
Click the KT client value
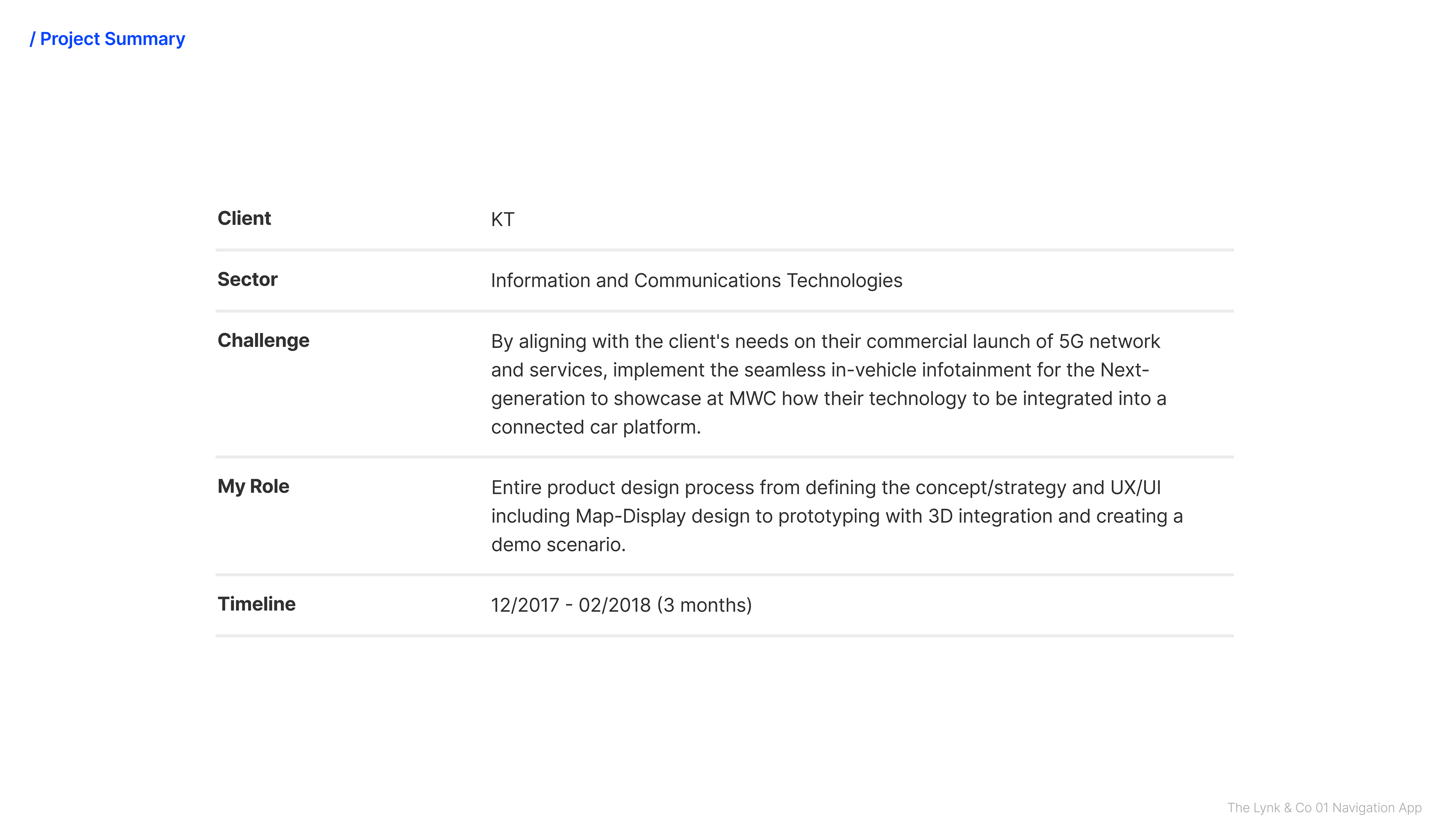[x=502, y=220]
